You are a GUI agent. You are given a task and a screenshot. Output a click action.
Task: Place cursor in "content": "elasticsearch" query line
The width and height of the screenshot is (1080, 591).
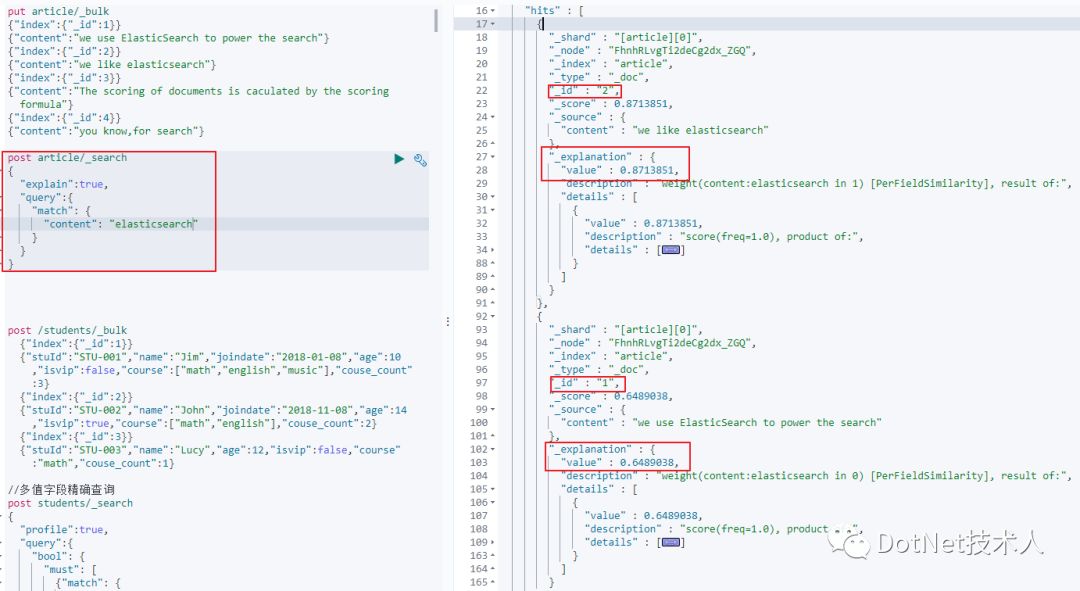[x=120, y=225]
